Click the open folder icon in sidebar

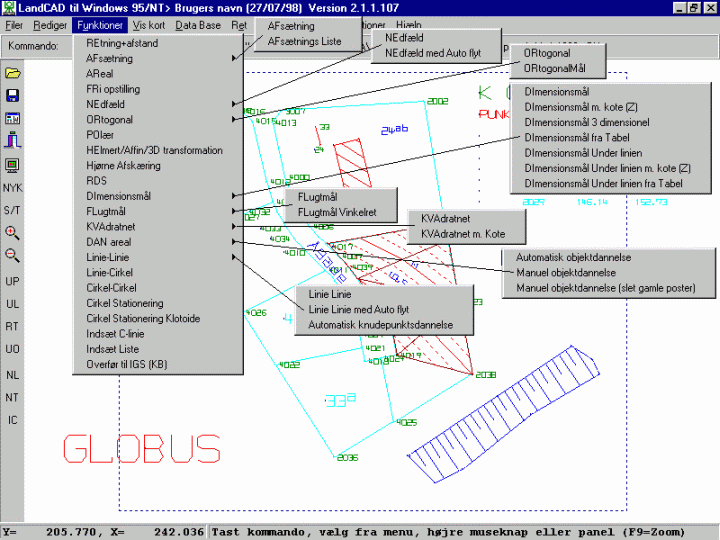coord(13,73)
